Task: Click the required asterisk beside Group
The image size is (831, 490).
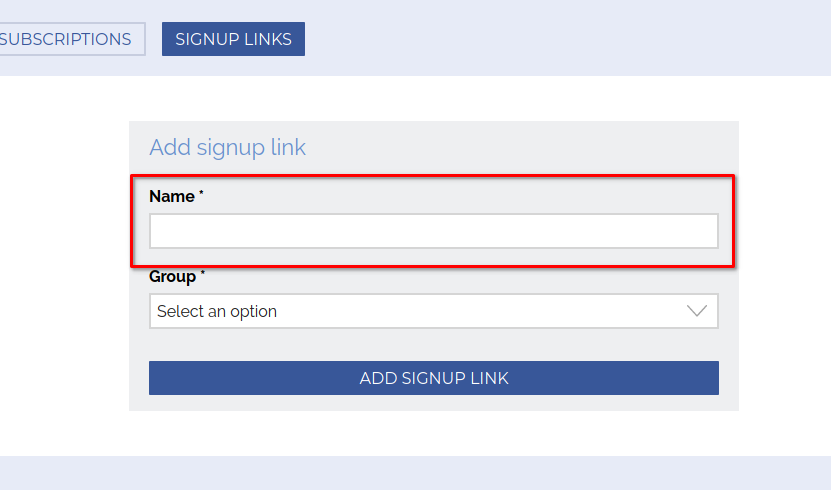Action: coord(203,273)
